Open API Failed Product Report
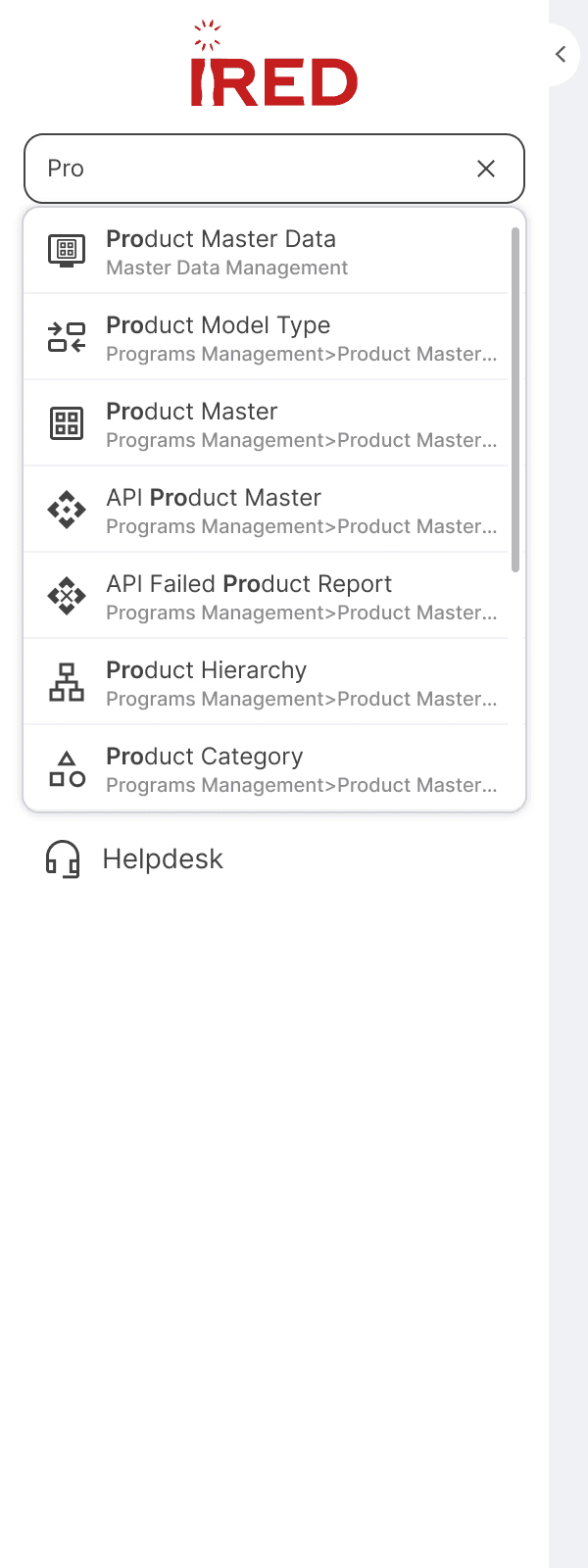 pyautogui.click(x=249, y=584)
